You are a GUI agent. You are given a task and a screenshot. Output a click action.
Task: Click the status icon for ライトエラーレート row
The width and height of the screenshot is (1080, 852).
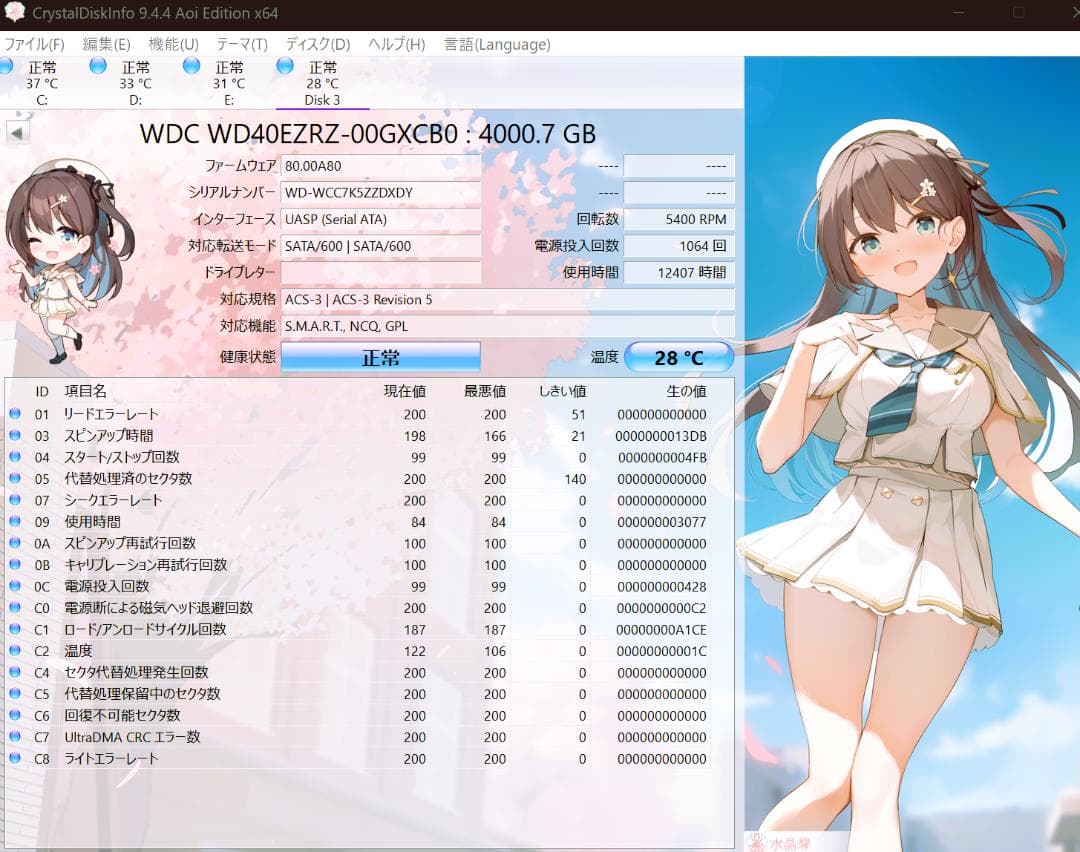click(15, 759)
